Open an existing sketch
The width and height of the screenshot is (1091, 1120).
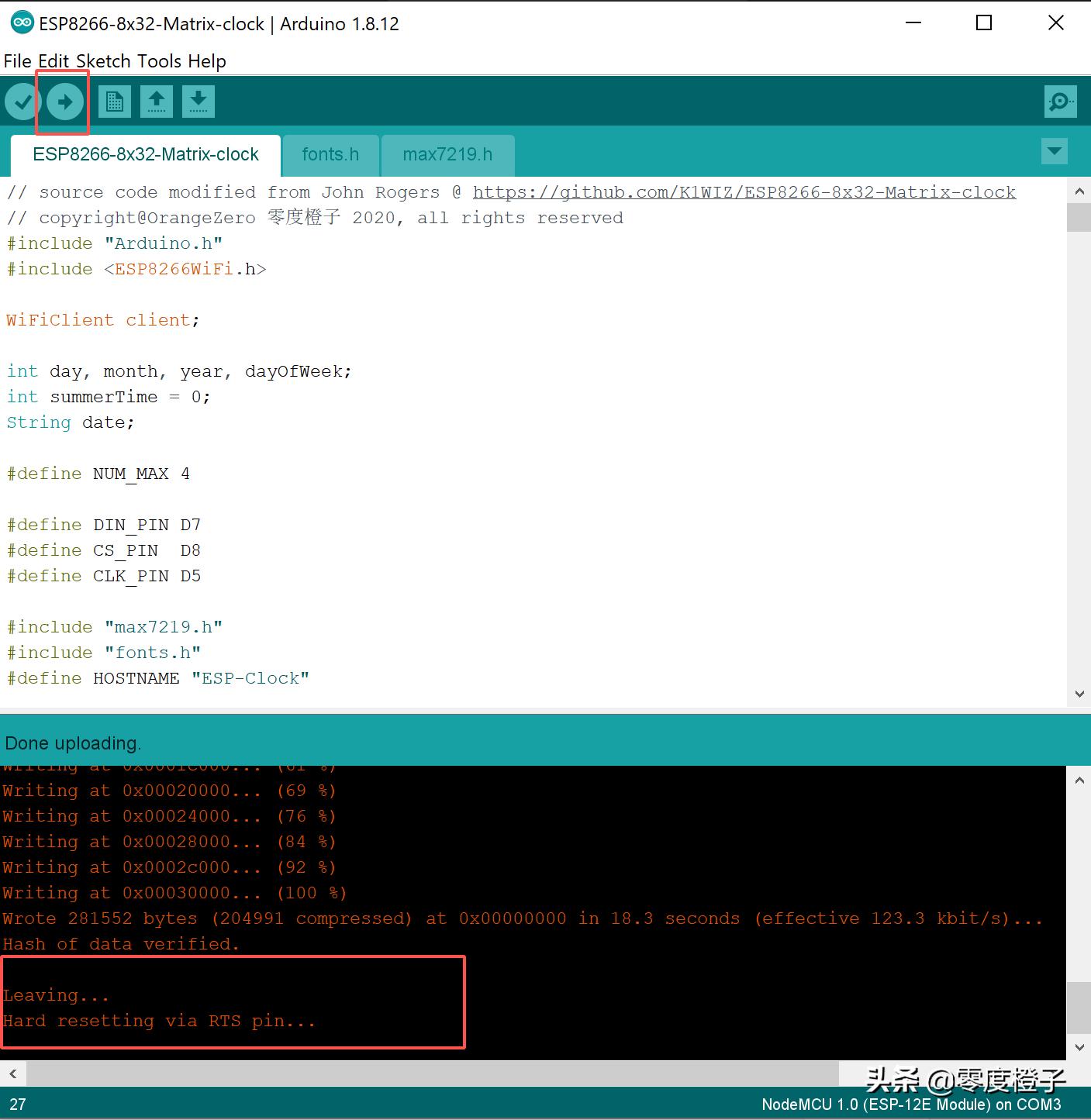pyautogui.click(x=157, y=101)
